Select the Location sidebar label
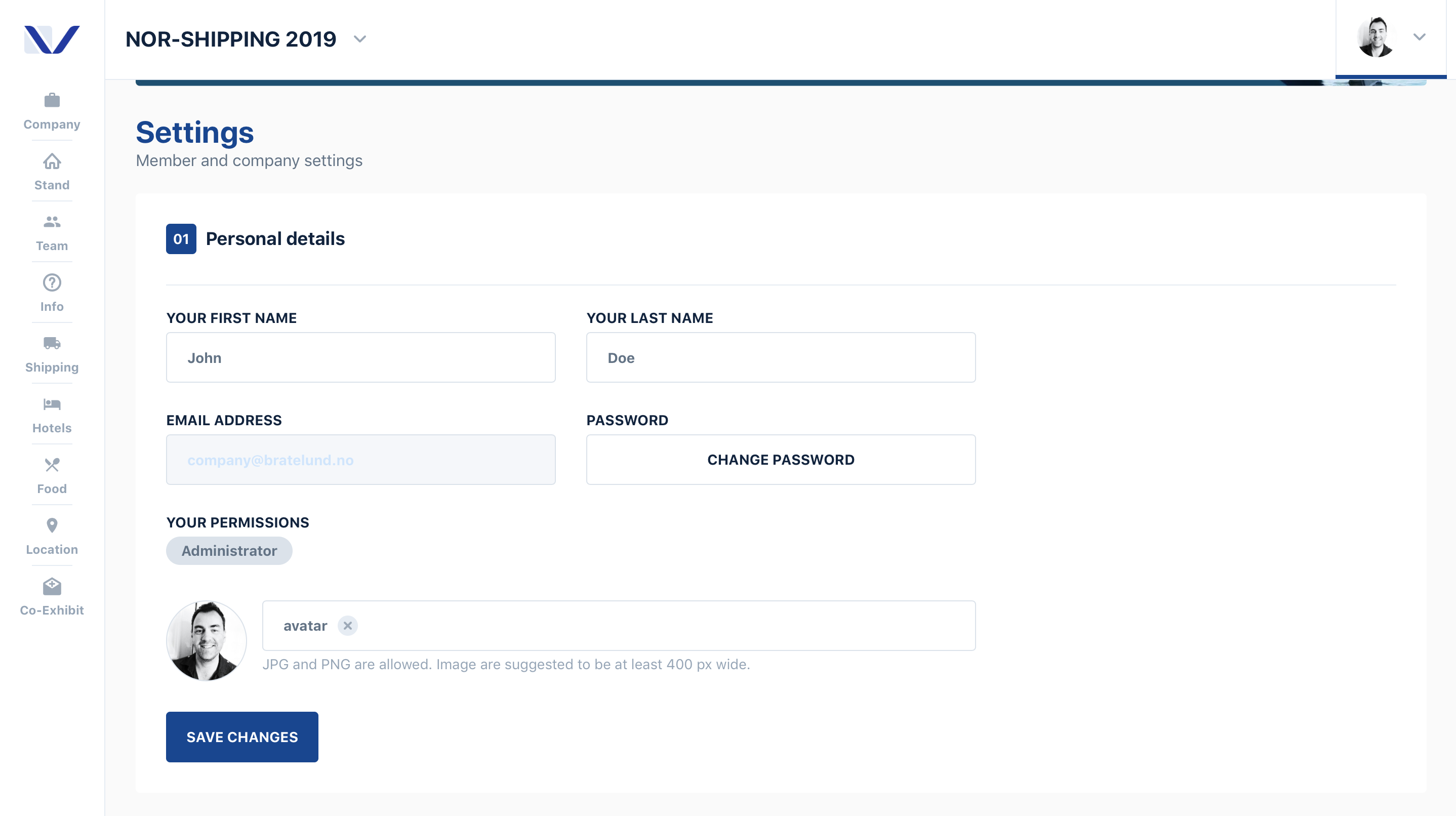Viewport: 1456px width, 816px height. coord(52,549)
